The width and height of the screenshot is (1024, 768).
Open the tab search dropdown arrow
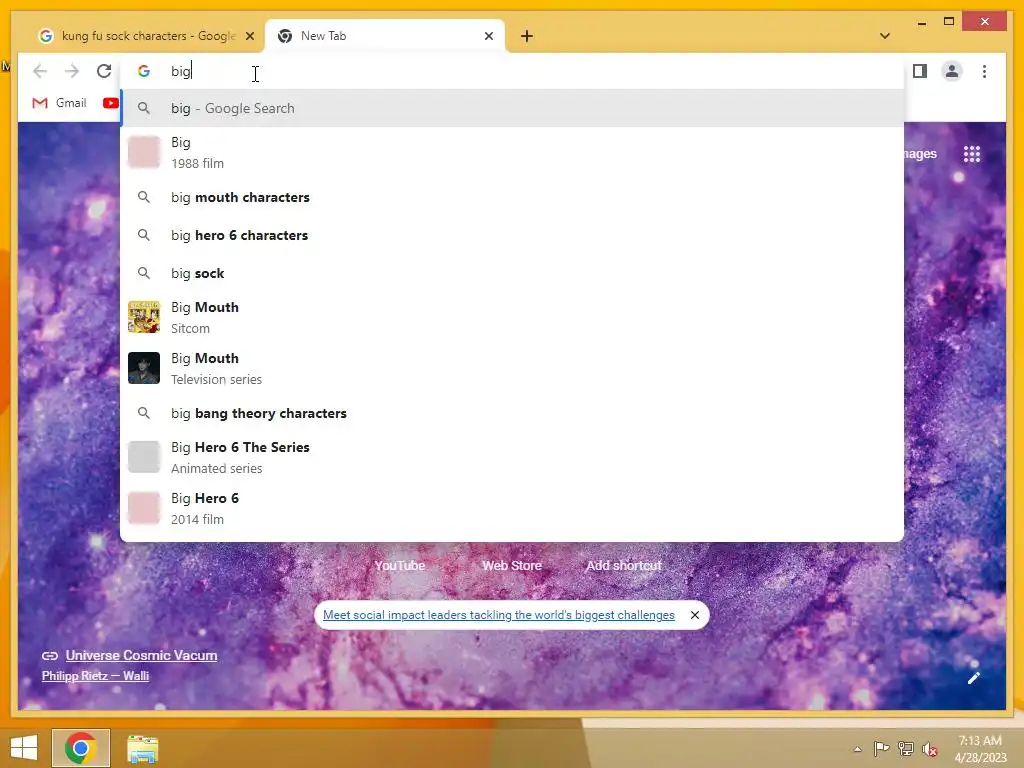(x=885, y=36)
